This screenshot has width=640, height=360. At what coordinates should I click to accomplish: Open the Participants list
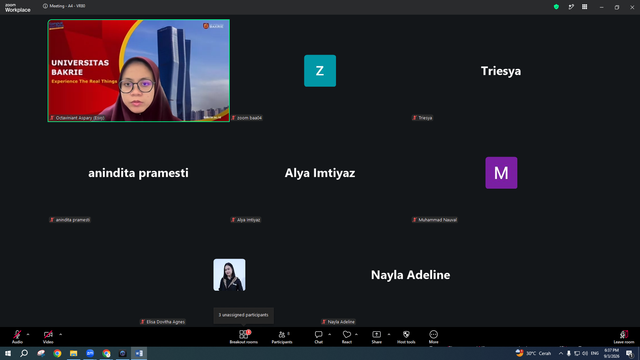click(x=282, y=337)
